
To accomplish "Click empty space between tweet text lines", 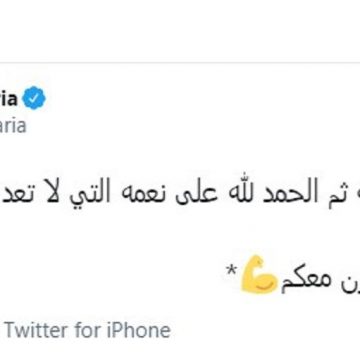I will click(180, 233).
